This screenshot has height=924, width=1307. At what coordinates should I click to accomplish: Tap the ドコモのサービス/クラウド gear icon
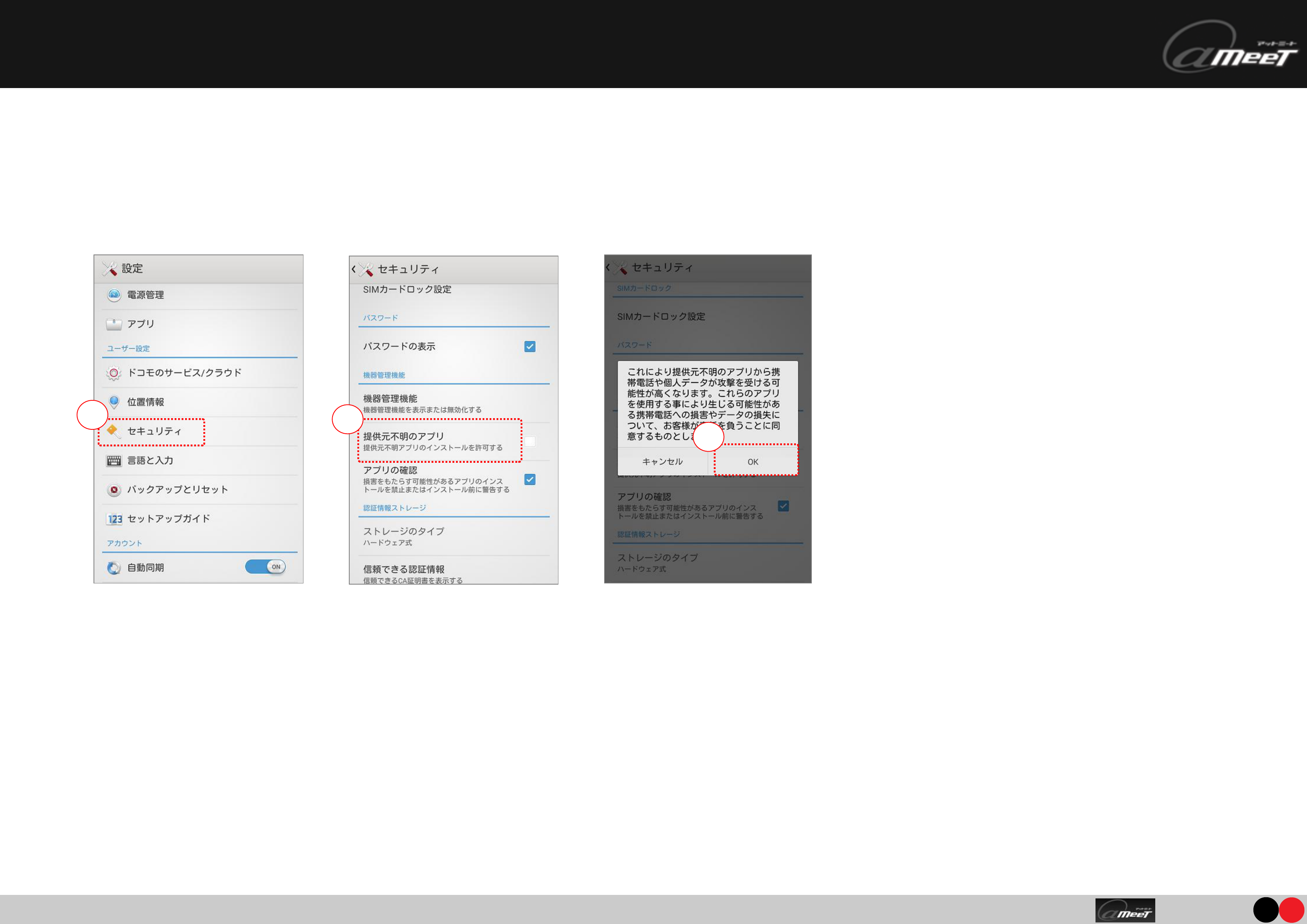tap(114, 373)
